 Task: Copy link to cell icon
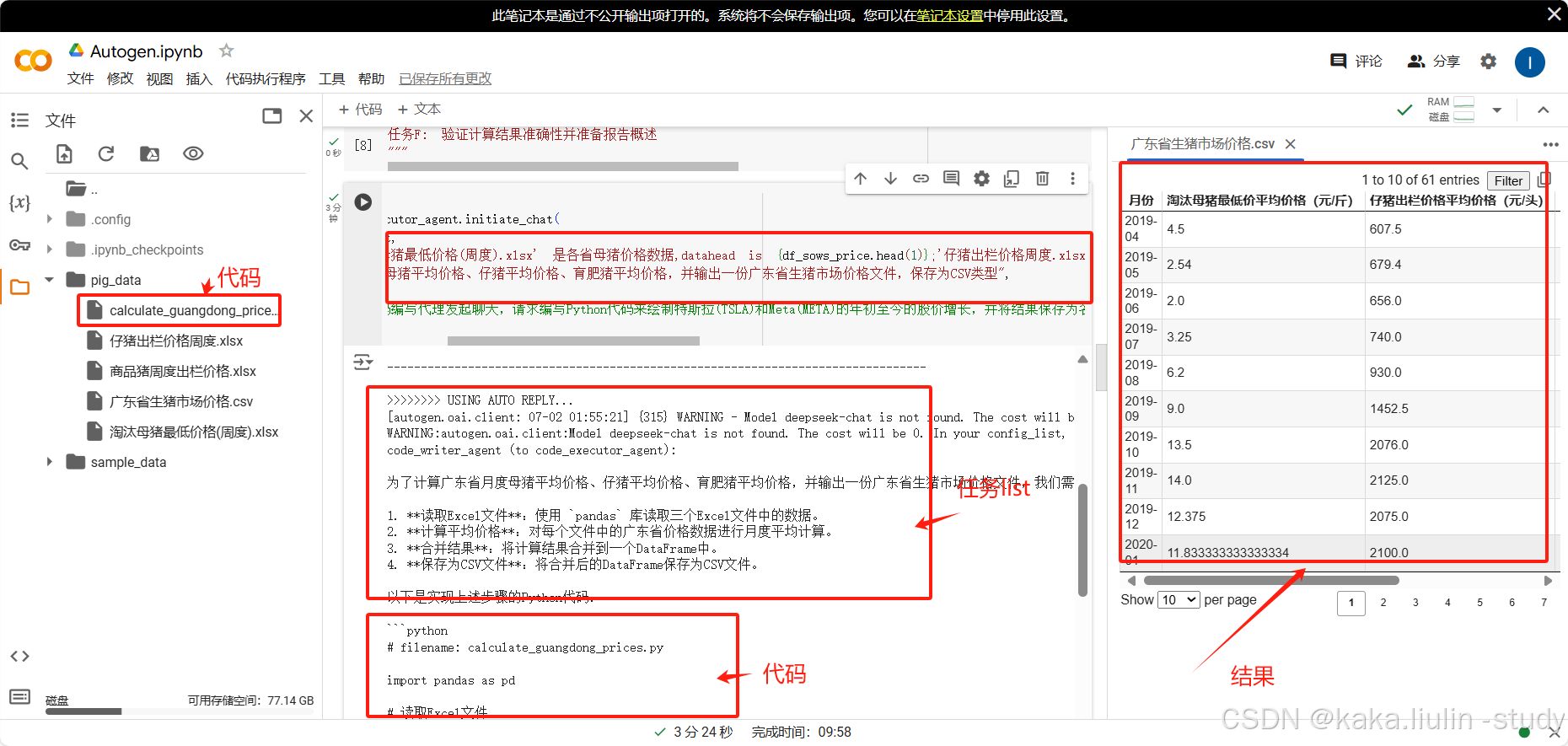click(921, 179)
